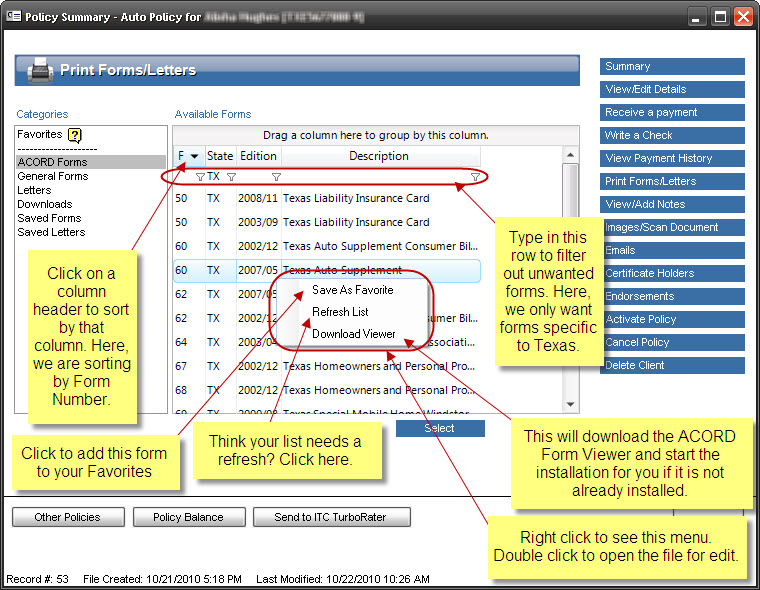Screen dimensions: 760x590
Task: Click Activate Policy
Action: [674, 319]
